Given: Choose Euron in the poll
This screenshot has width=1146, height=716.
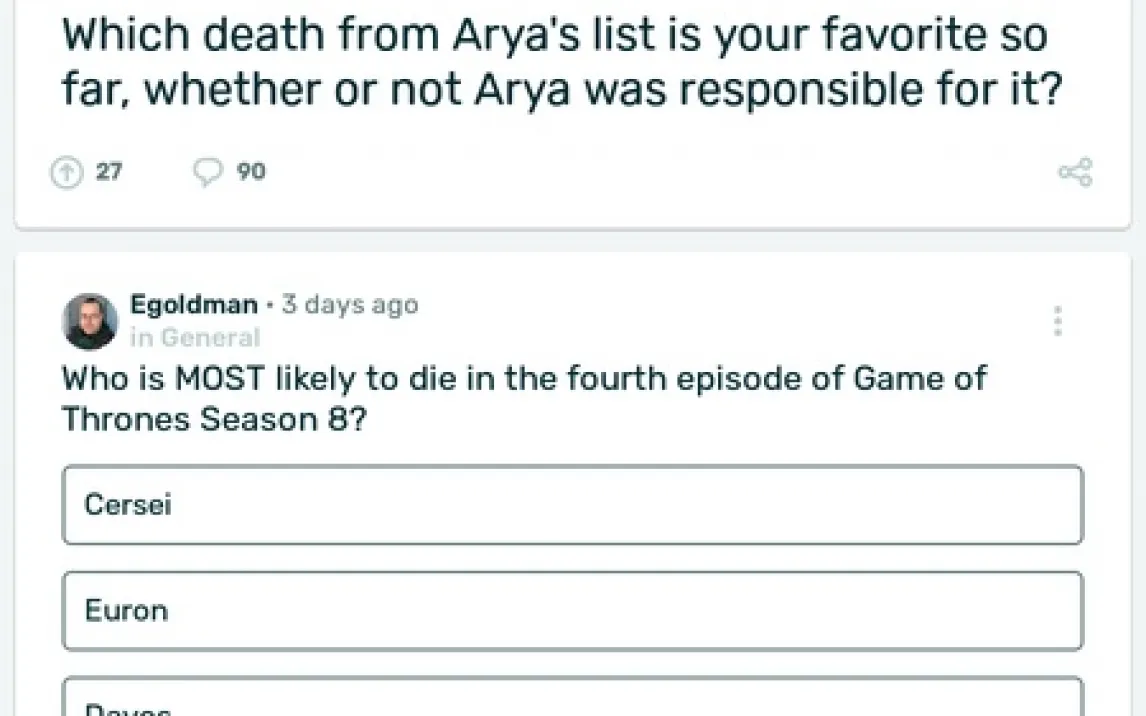Looking at the screenshot, I should click(572, 611).
